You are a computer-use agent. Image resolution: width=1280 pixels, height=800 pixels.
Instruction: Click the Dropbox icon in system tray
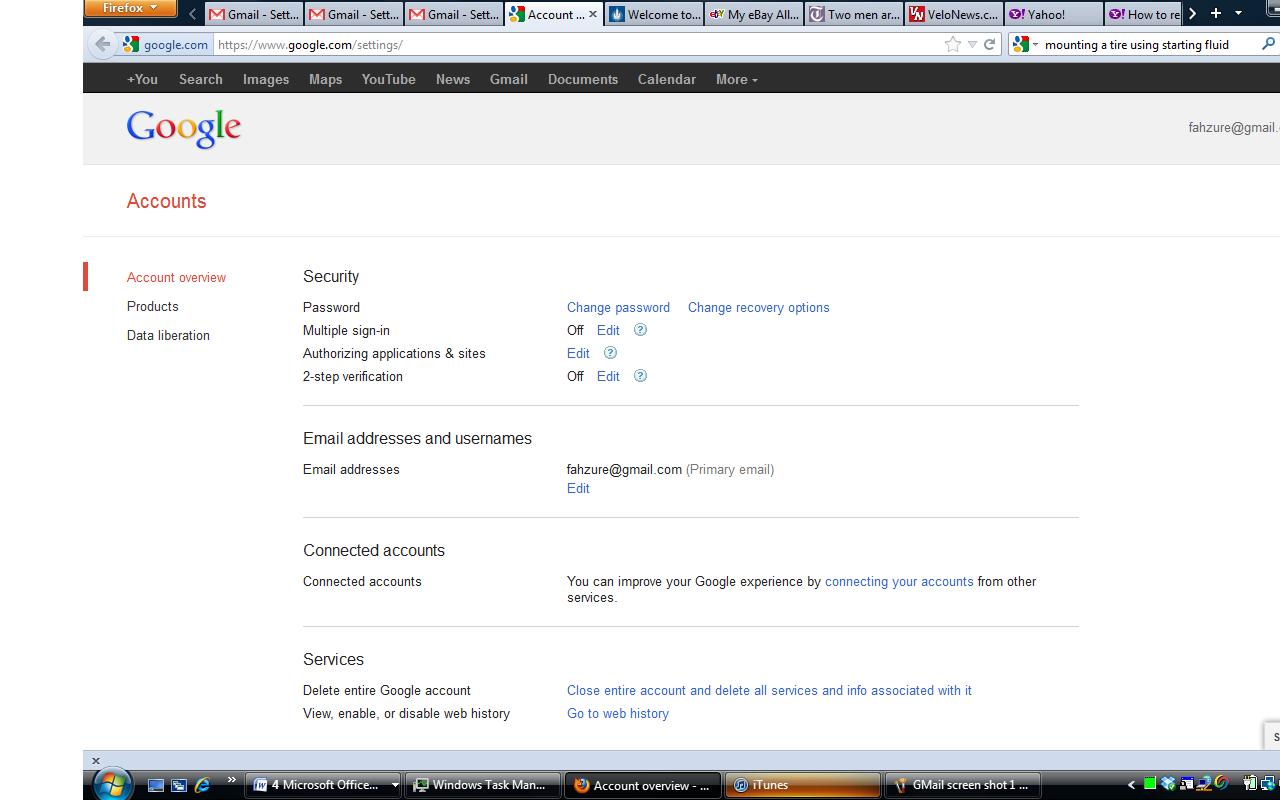pos(1168,785)
